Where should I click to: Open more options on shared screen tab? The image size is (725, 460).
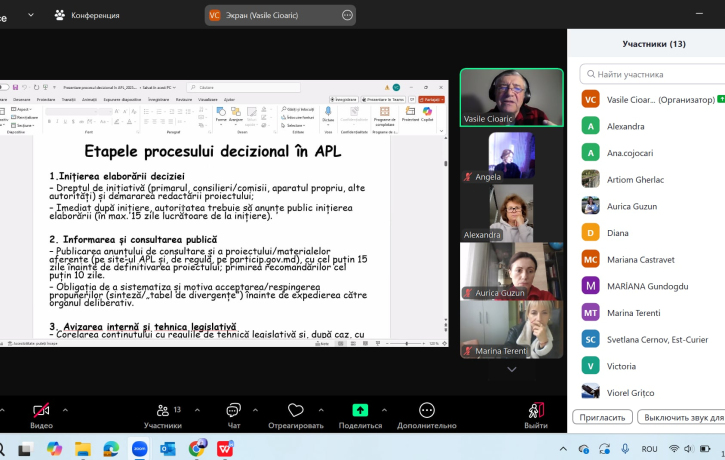click(347, 15)
